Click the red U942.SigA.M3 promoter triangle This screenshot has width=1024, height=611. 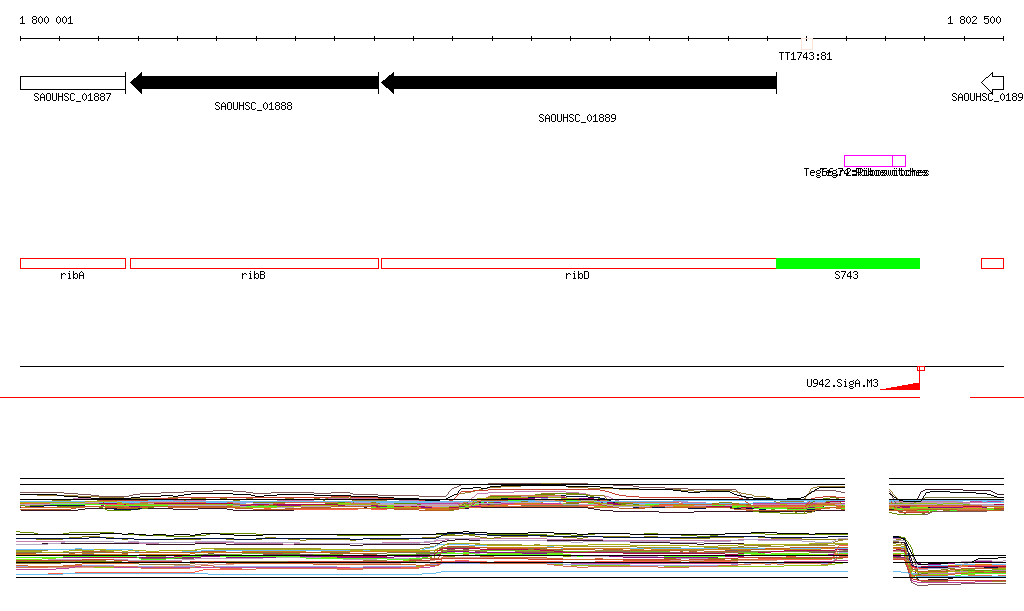(906, 385)
